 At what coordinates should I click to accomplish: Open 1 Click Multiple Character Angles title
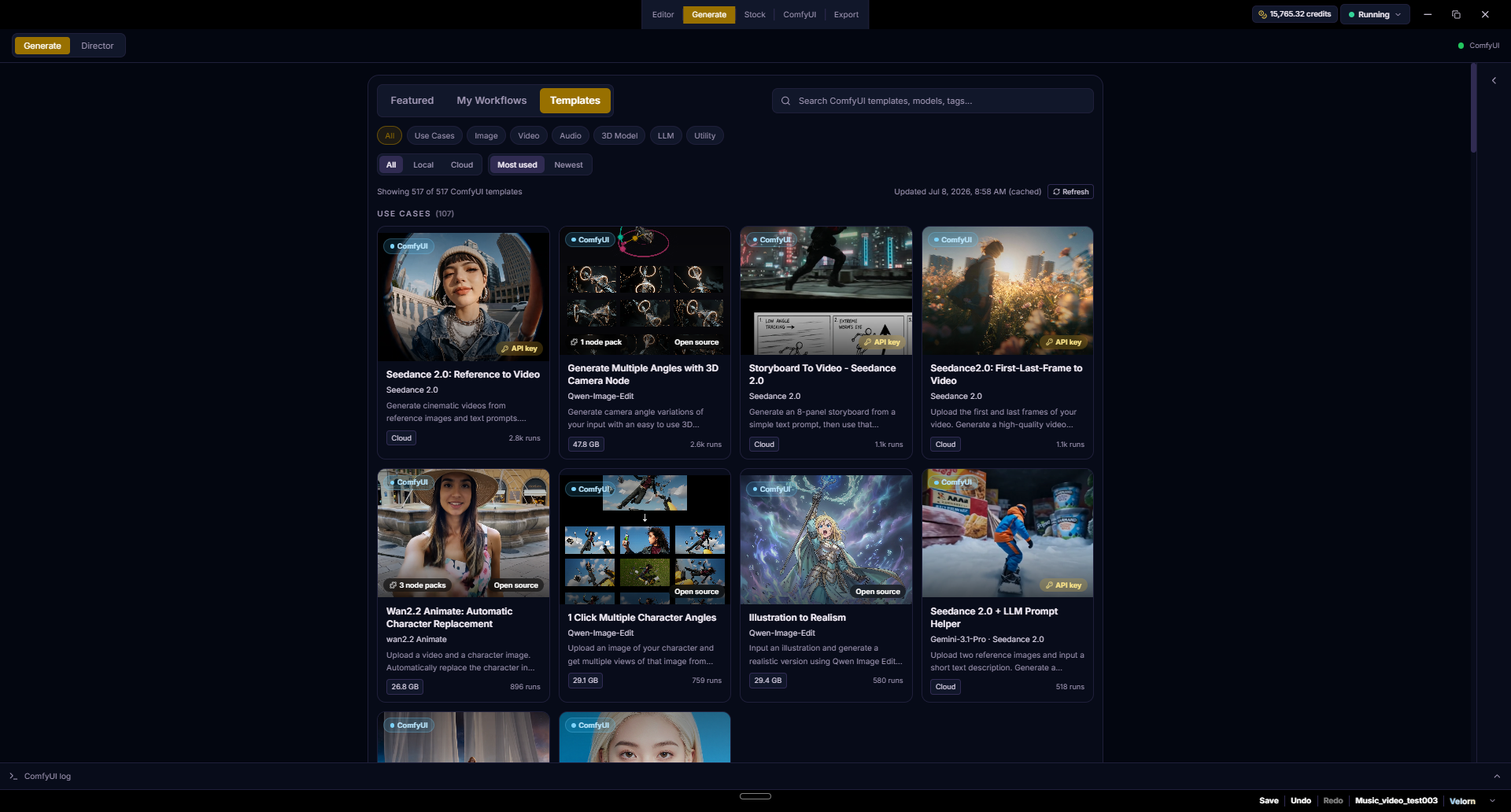(x=642, y=618)
